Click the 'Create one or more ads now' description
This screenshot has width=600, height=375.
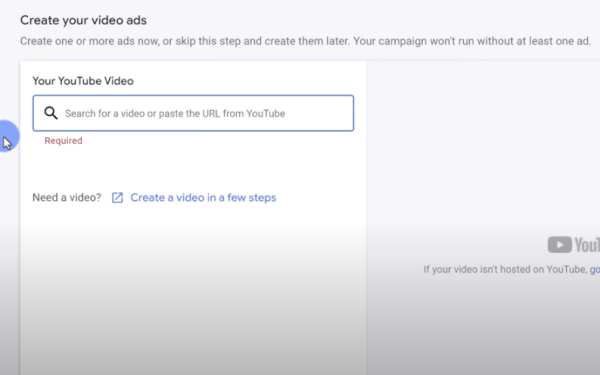[x=306, y=41]
